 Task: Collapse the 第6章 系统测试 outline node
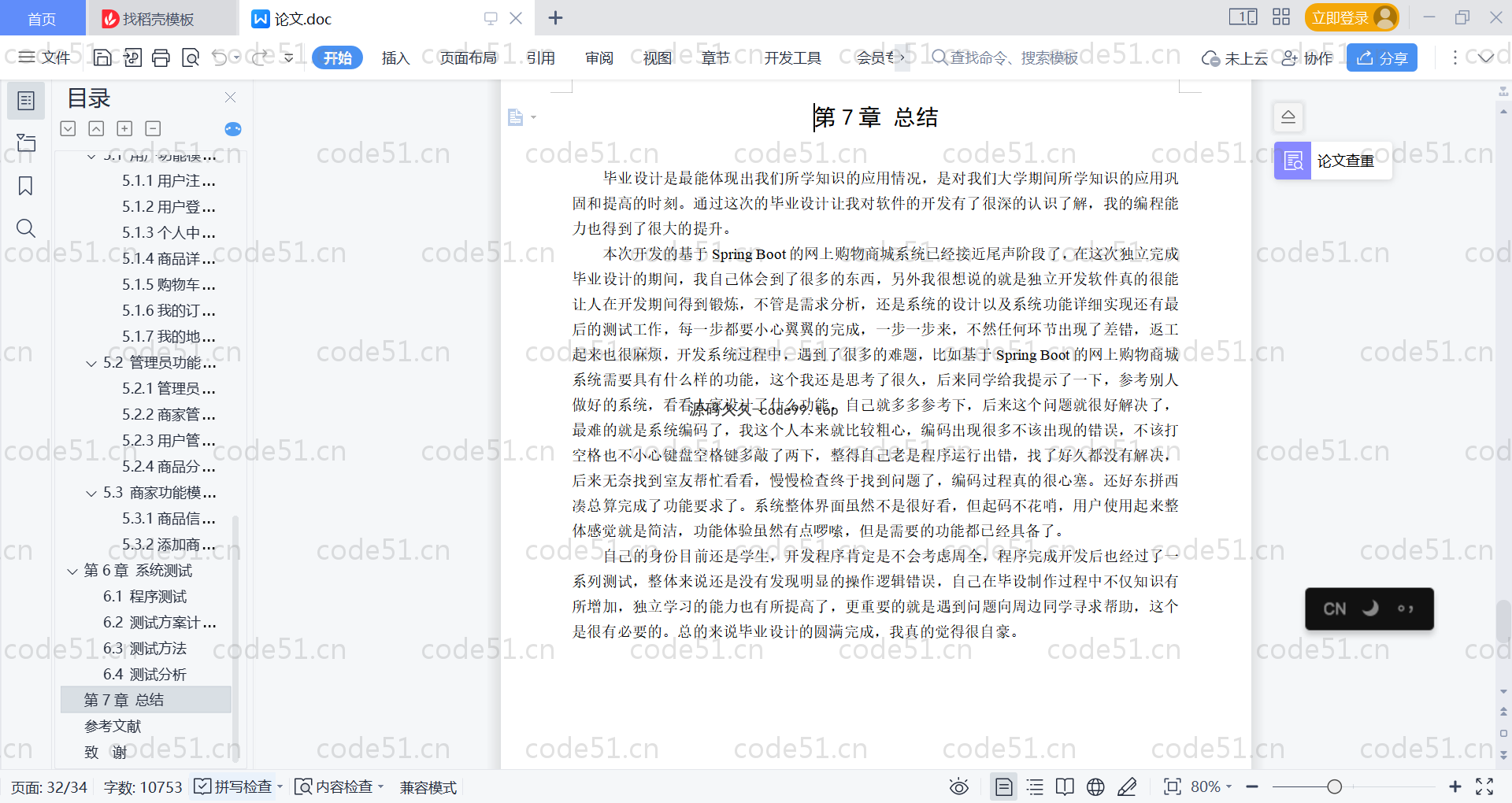coord(72,571)
